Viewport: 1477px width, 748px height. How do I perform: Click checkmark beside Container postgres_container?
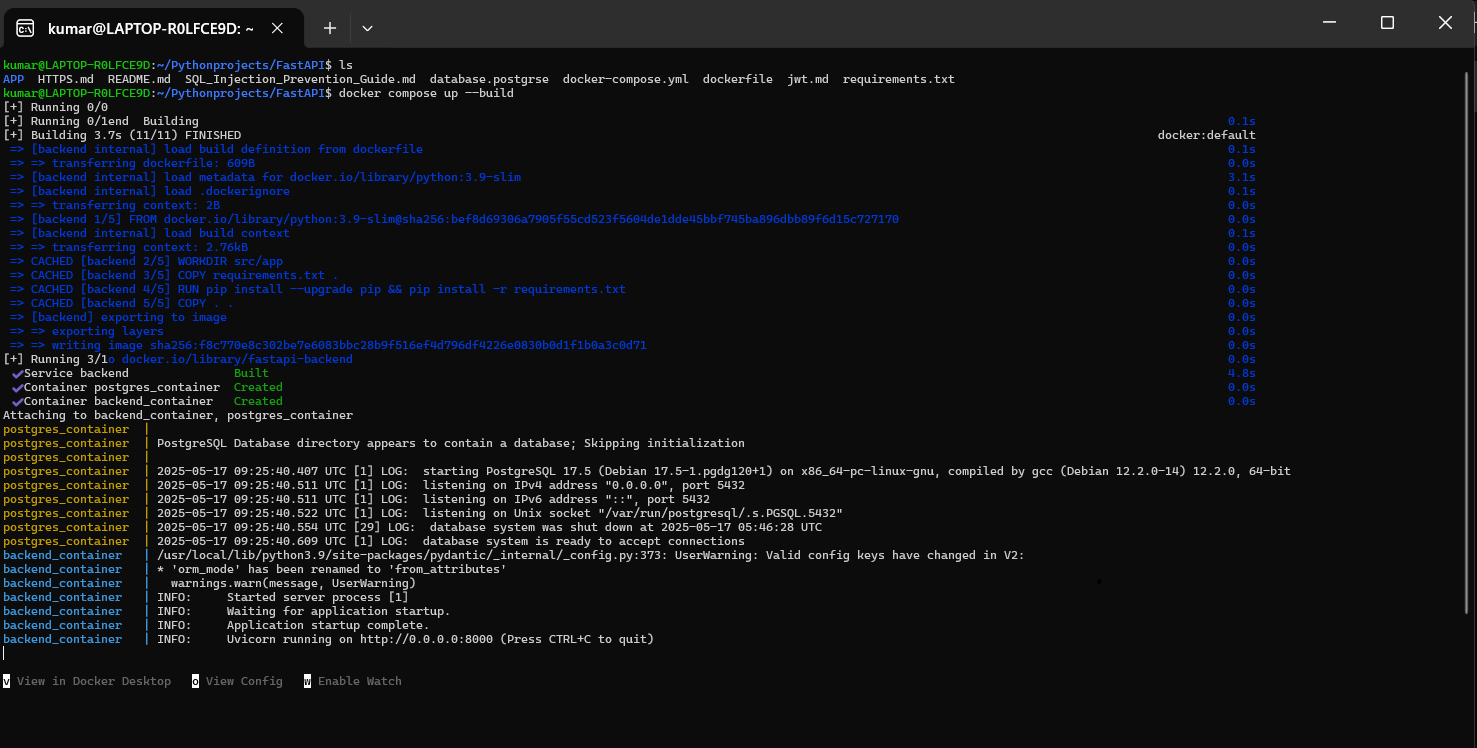pyautogui.click(x=17, y=387)
